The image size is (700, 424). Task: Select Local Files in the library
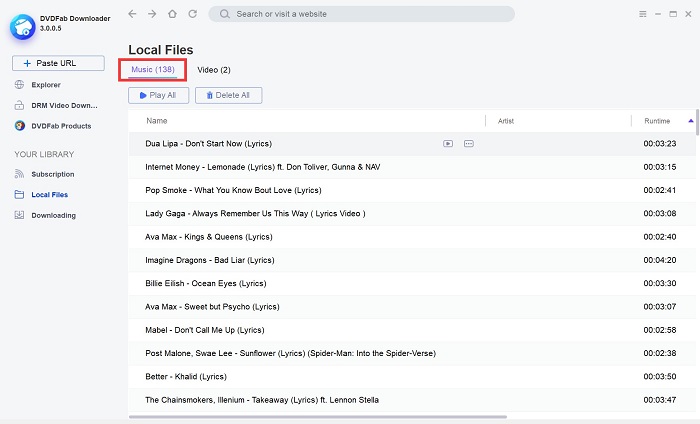pyautogui.click(x=50, y=195)
